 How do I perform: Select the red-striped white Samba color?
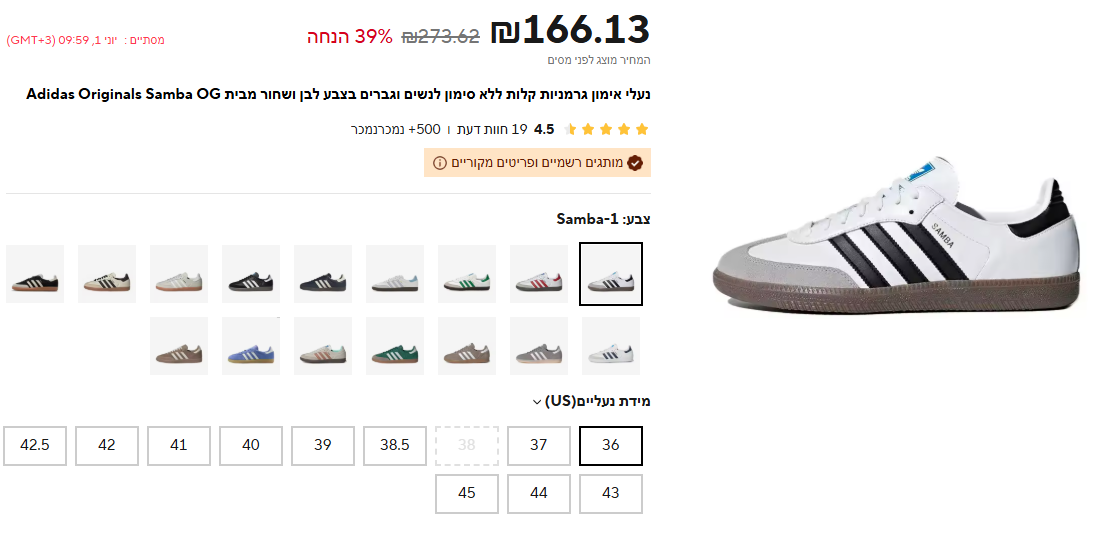click(x=539, y=274)
